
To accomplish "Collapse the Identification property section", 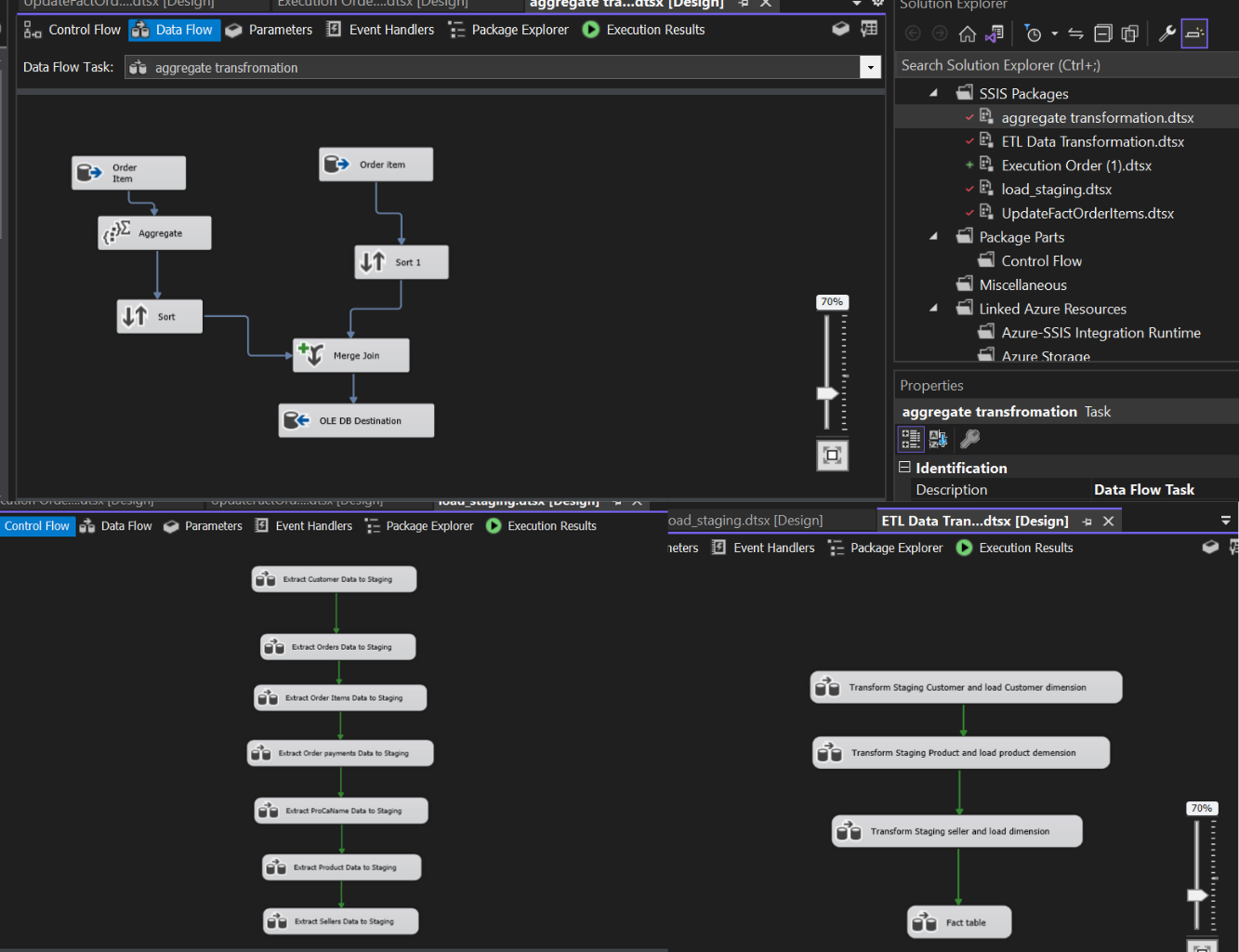I will [904, 468].
